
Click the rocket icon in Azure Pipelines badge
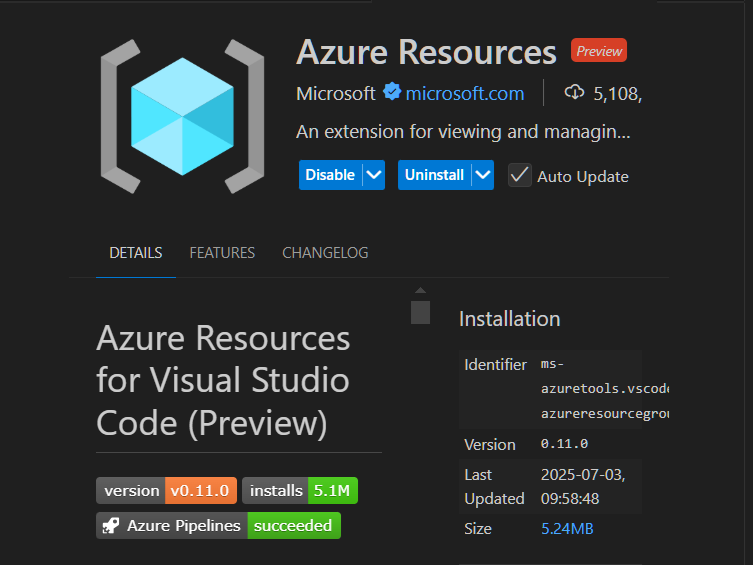(x=111, y=526)
